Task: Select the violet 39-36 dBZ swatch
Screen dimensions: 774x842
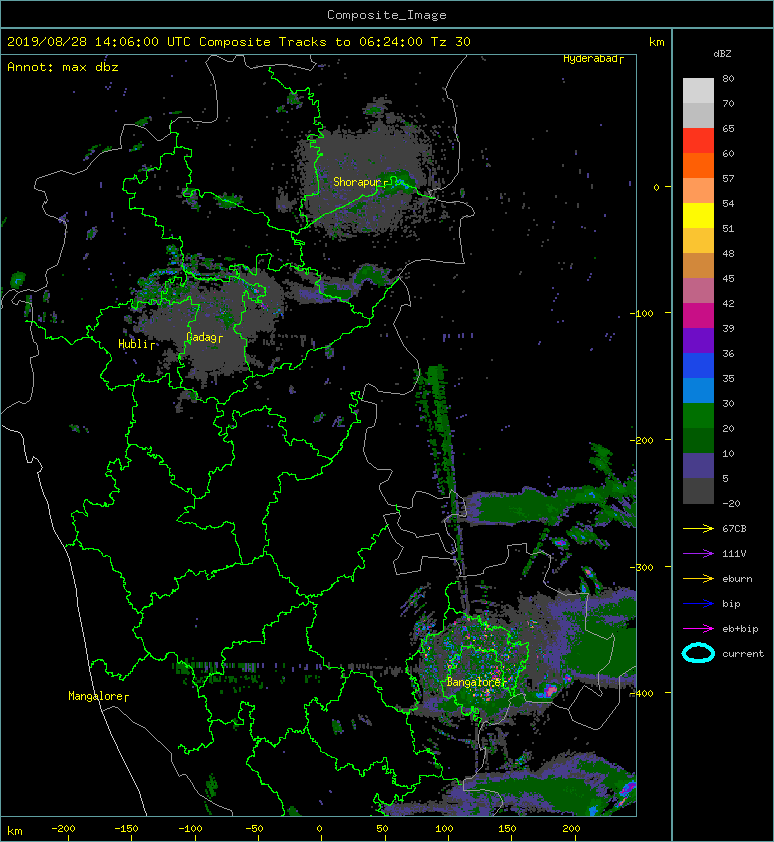Action: pos(698,340)
